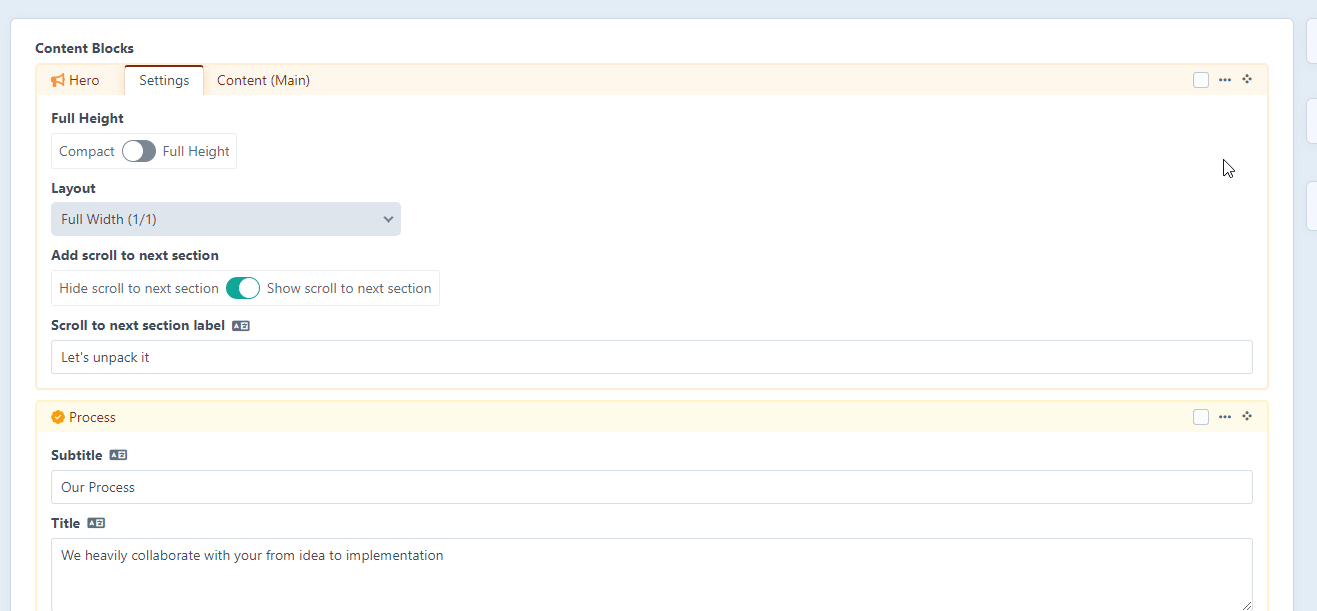Click the translation icon next to Title
The height and width of the screenshot is (611, 1317).
[x=96, y=522]
